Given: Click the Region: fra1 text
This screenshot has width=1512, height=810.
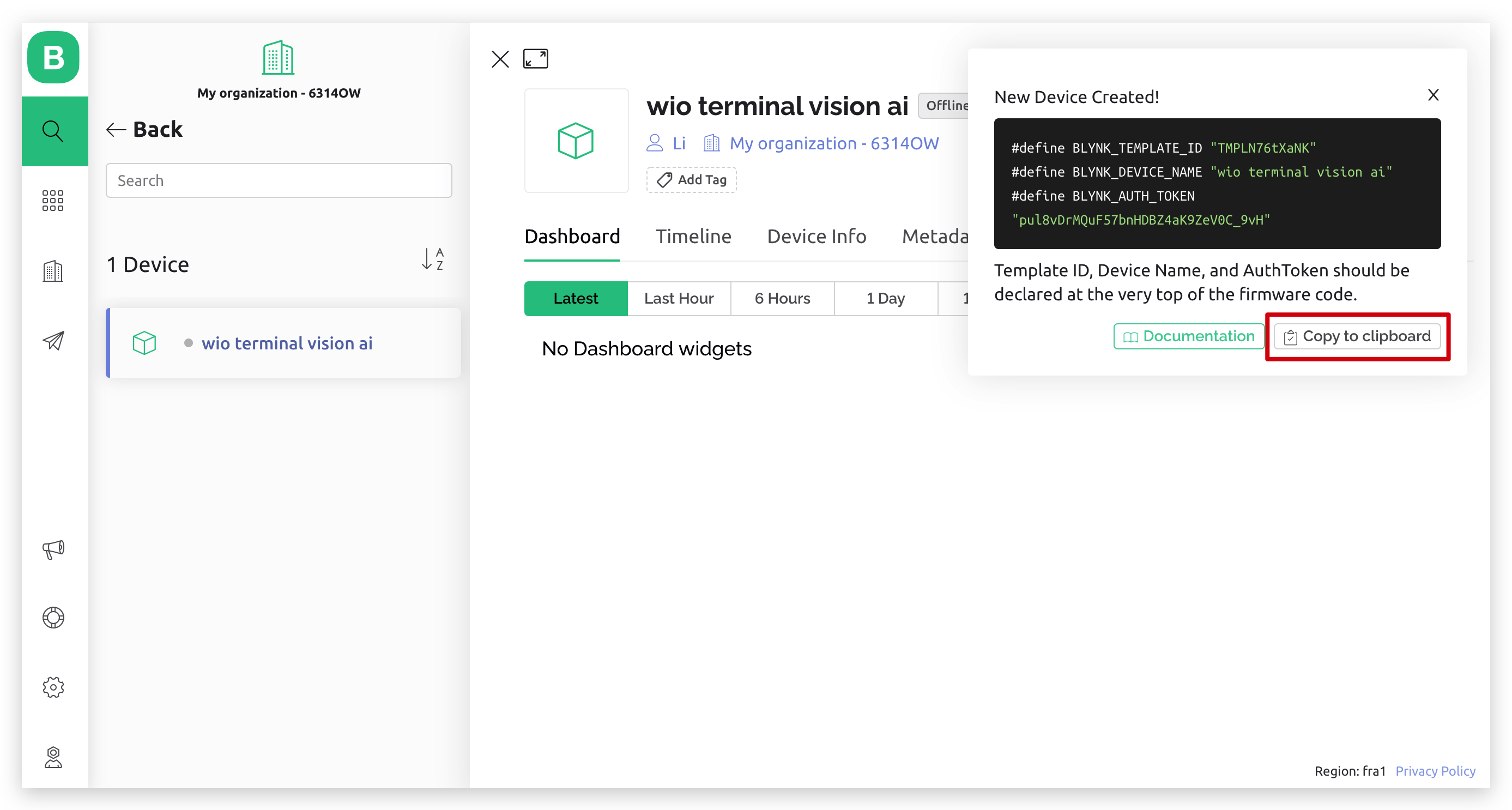Looking at the screenshot, I should [1350, 771].
